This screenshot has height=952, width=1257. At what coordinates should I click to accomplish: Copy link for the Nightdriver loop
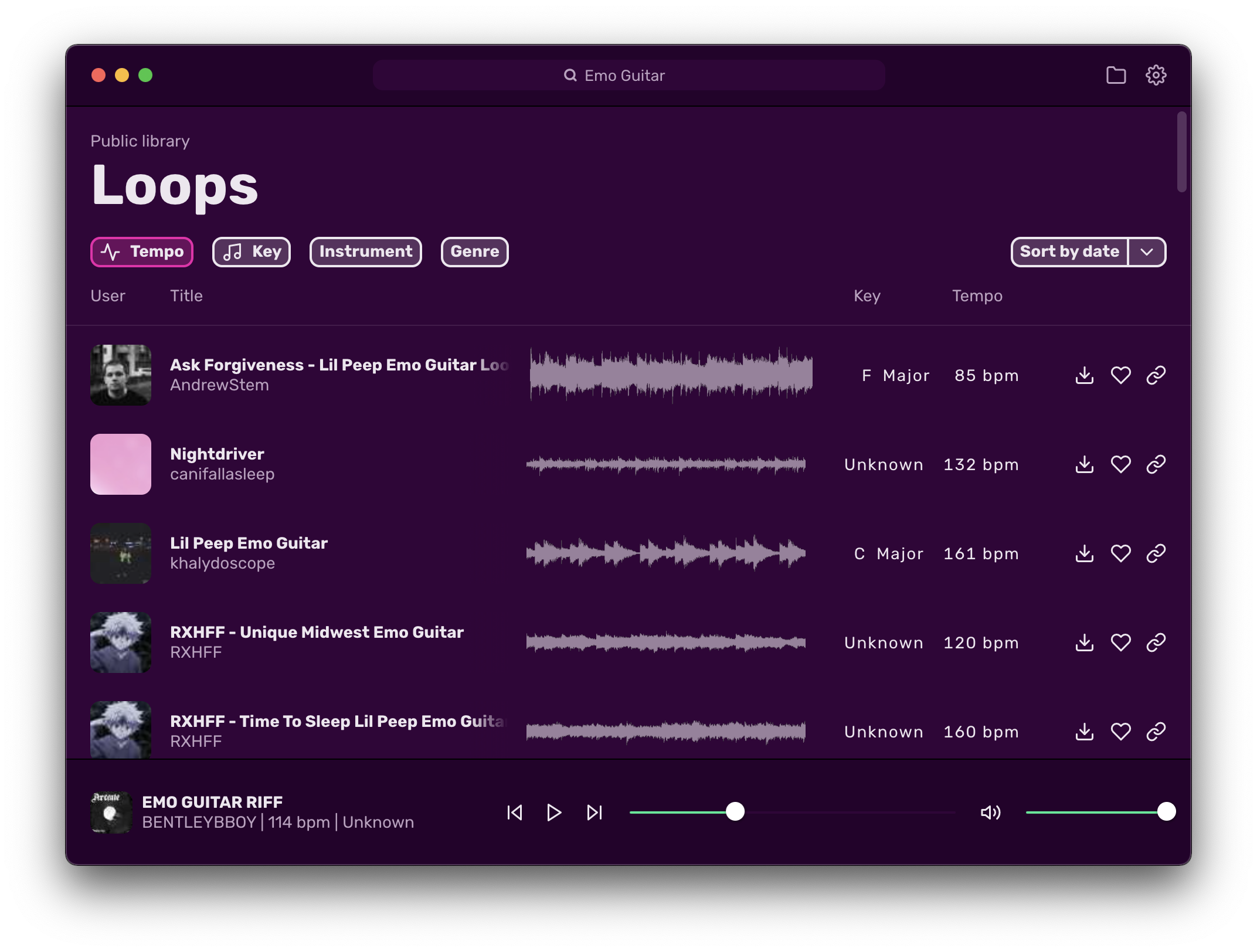(1156, 464)
